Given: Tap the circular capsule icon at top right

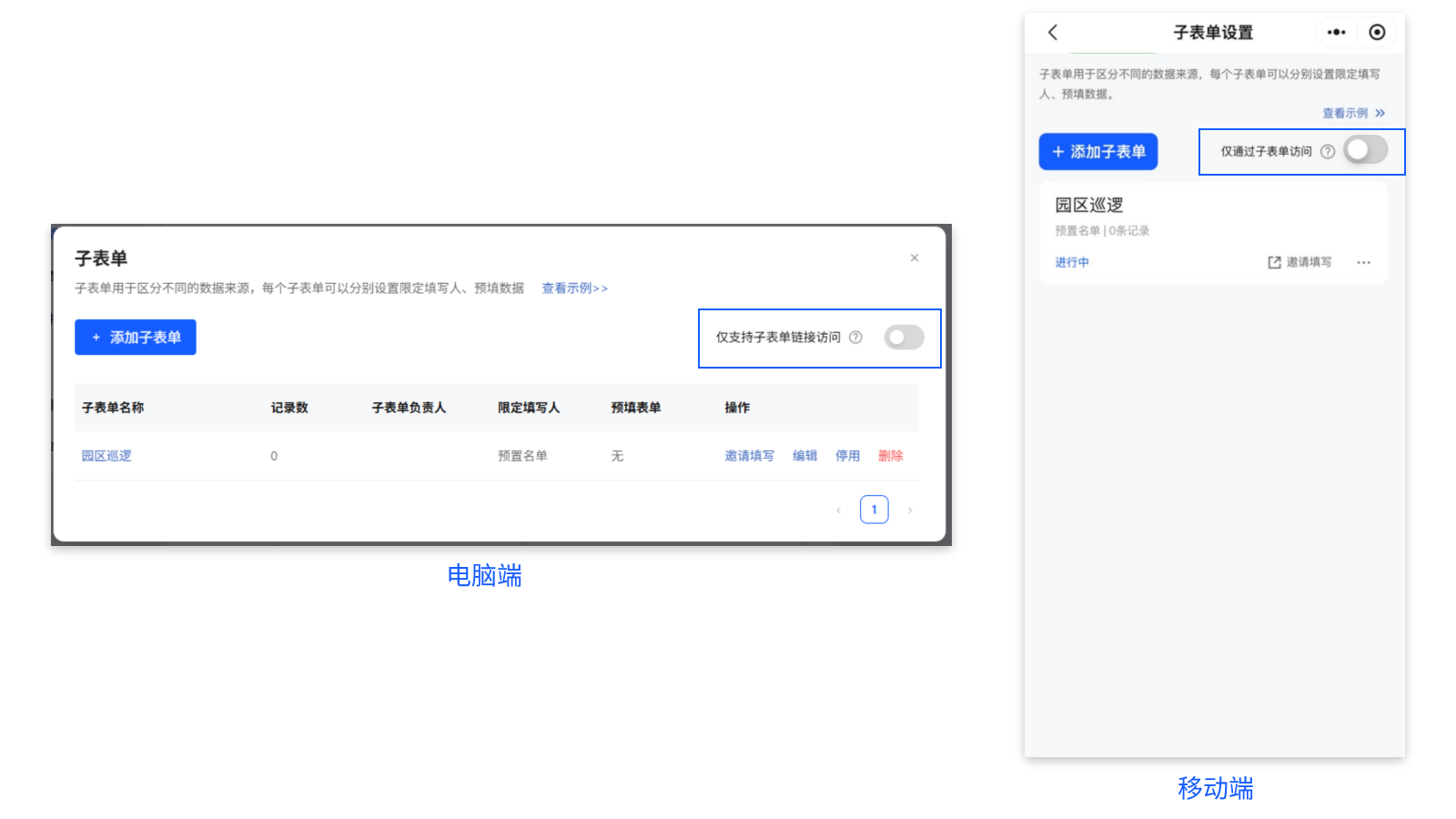Looking at the screenshot, I should (1377, 32).
